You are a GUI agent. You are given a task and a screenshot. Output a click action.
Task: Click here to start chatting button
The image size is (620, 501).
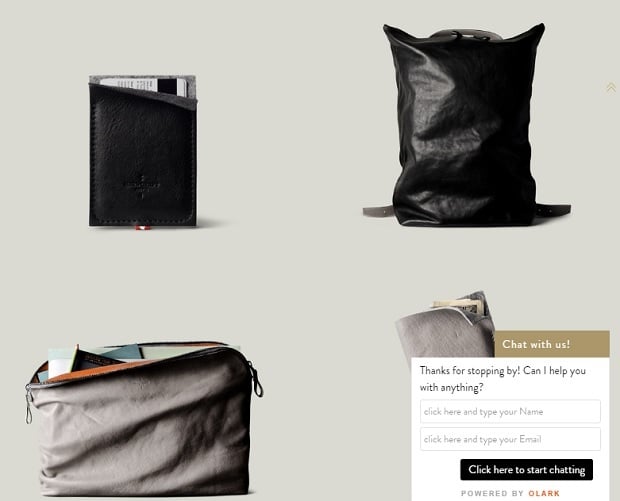coord(526,470)
